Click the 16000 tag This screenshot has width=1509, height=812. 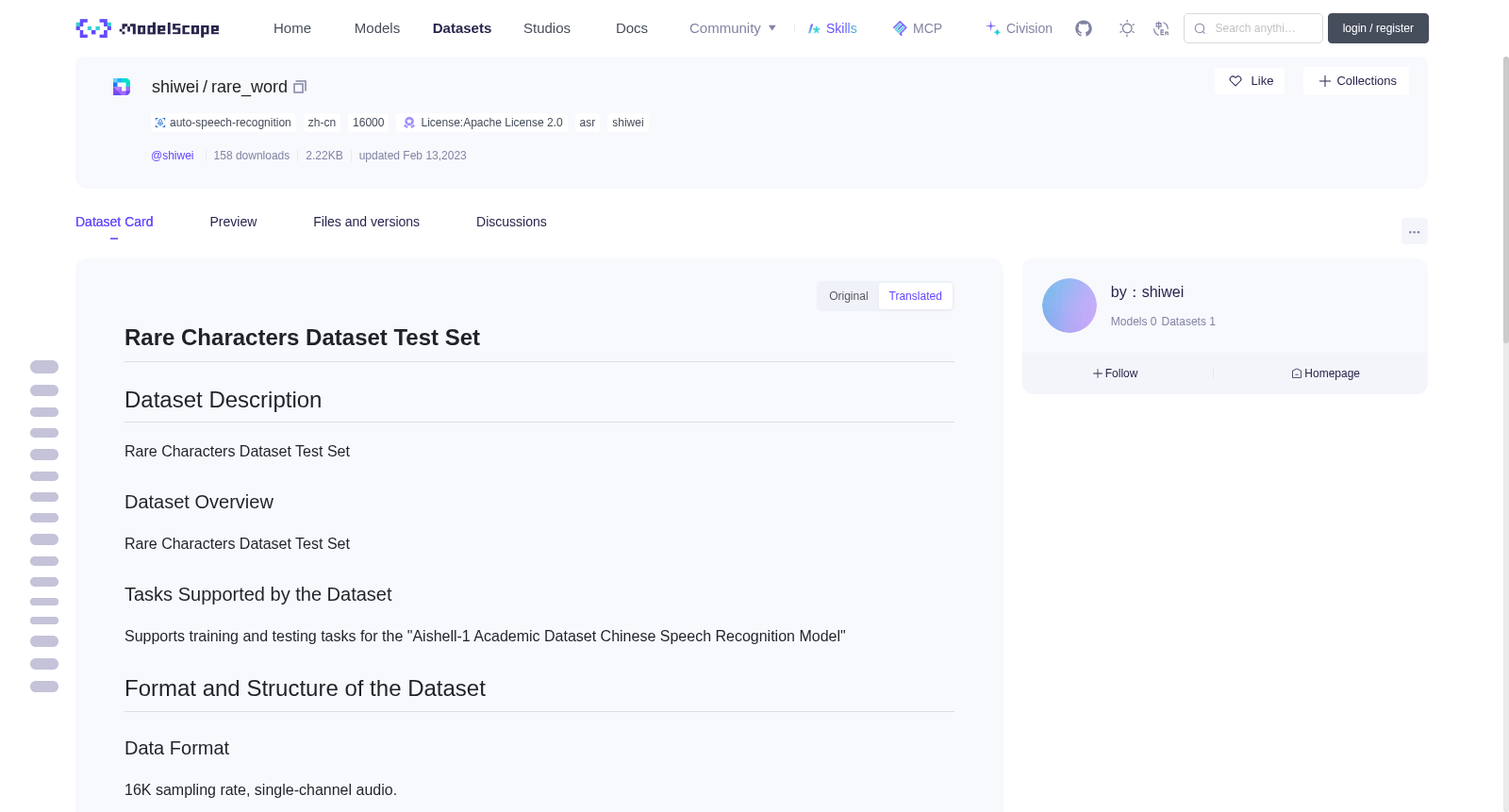(x=368, y=123)
